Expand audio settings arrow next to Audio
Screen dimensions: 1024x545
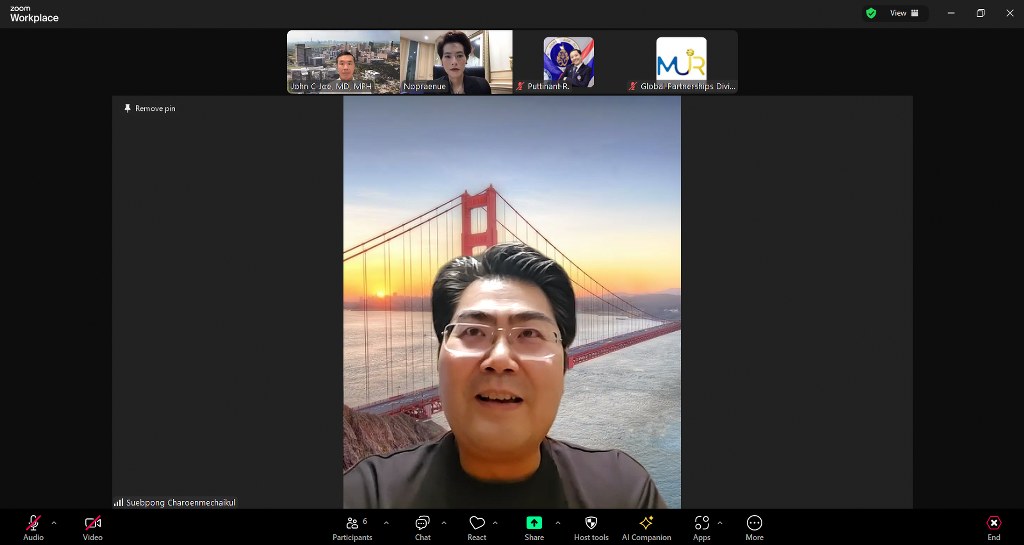coord(54,522)
